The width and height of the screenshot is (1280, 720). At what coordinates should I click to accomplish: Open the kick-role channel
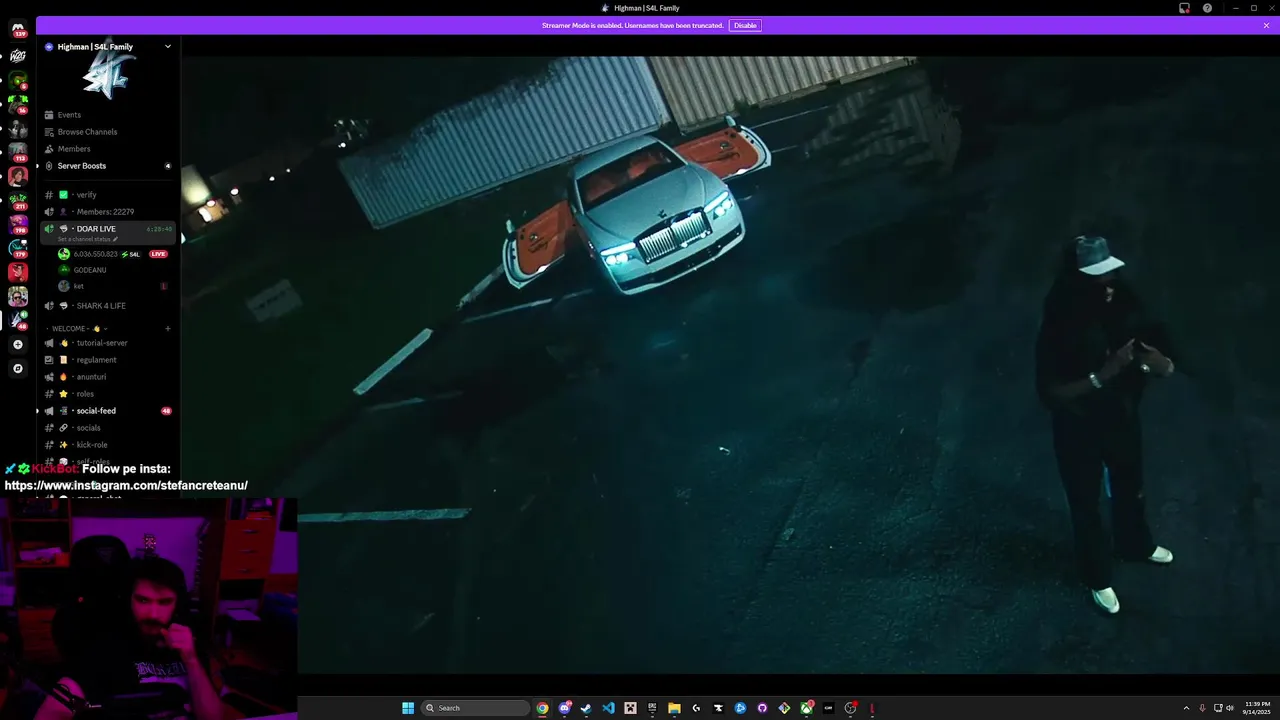pyautogui.click(x=91, y=445)
